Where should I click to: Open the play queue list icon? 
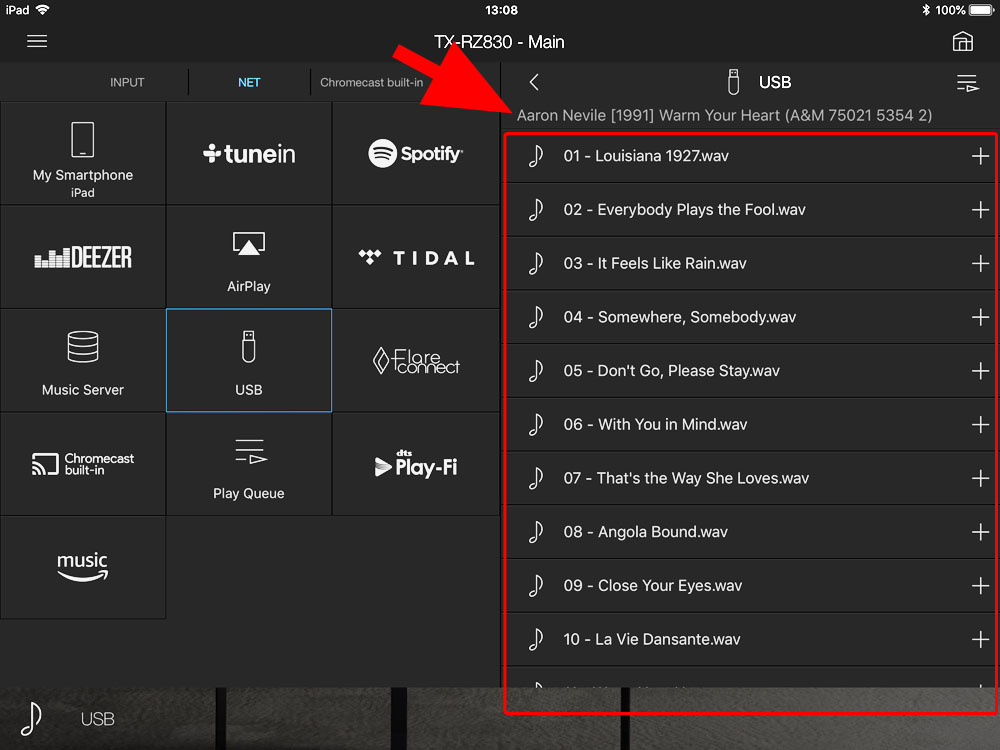(967, 83)
